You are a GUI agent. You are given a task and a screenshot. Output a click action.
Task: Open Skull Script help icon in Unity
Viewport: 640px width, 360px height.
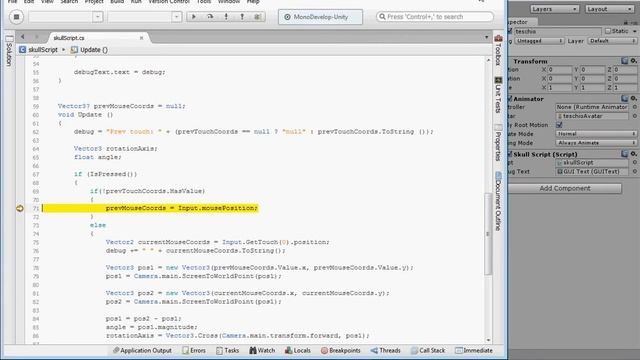pos(624,154)
